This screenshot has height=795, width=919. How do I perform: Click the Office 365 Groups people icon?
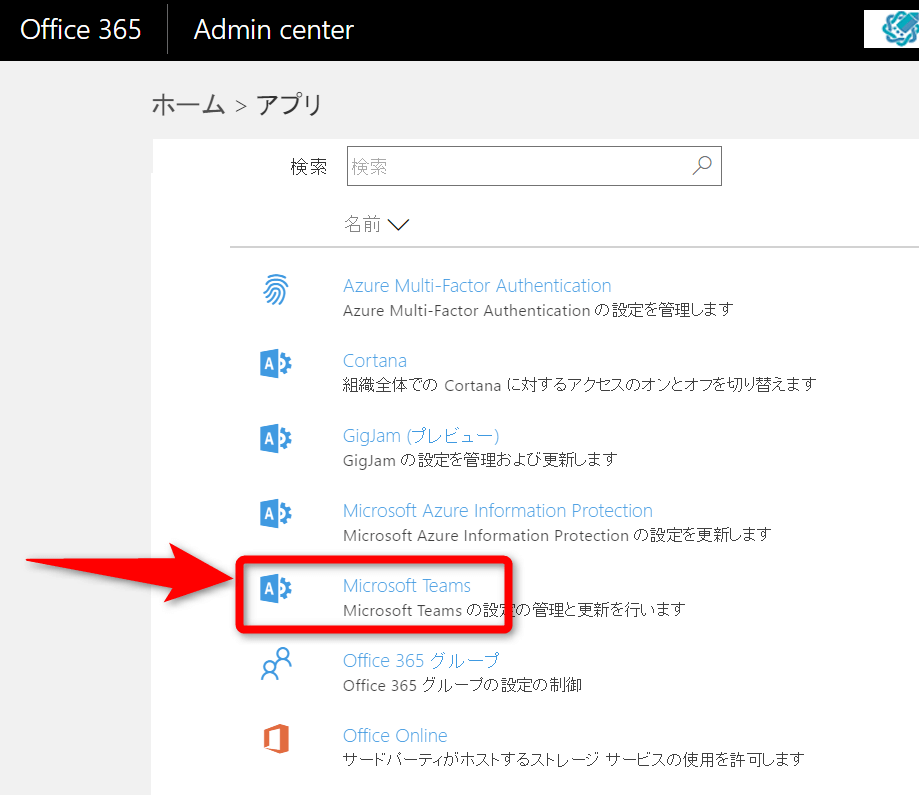coord(275,664)
